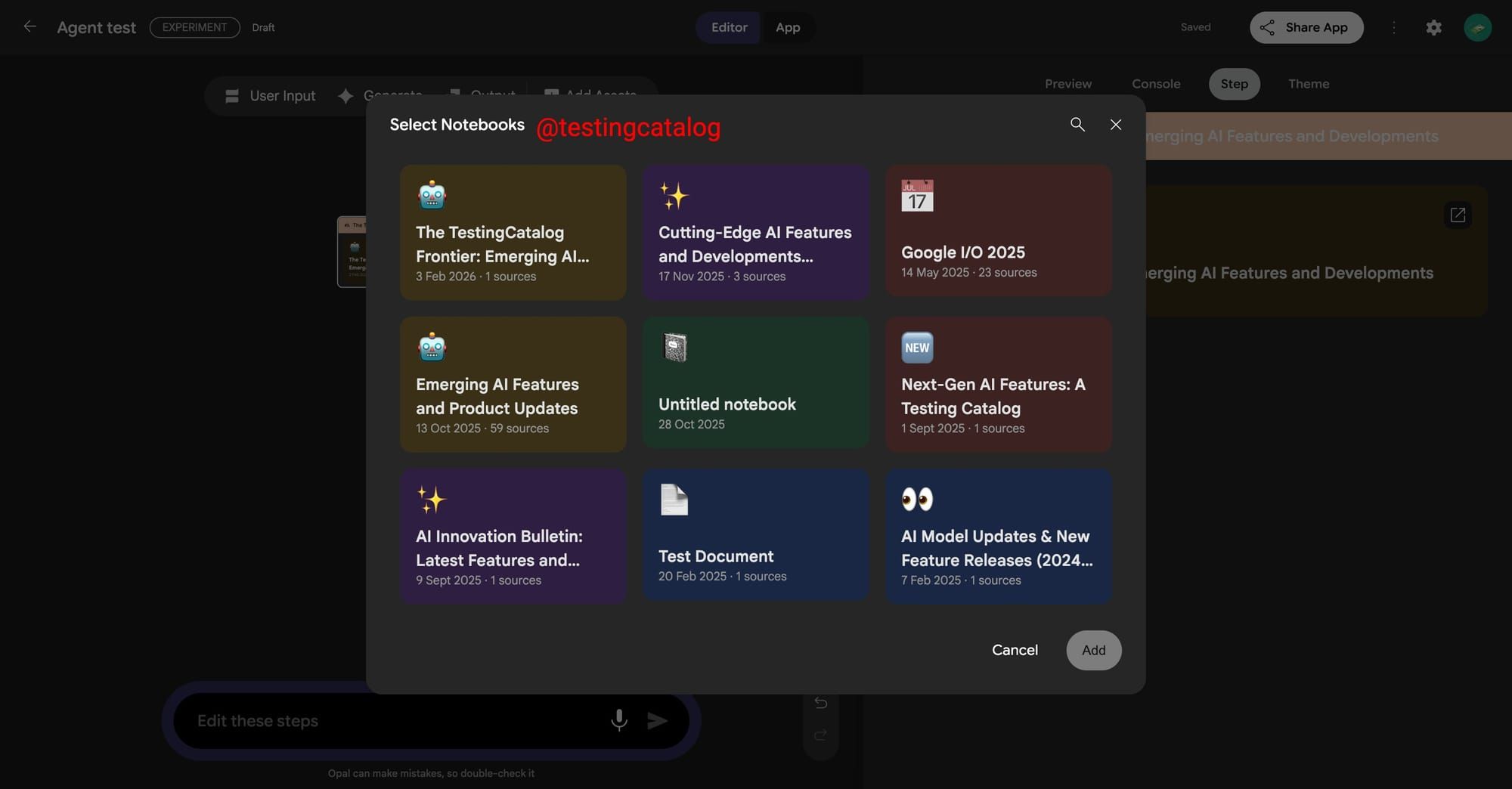The height and width of the screenshot is (789, 1512).
Task: Click the '14 May 2025 · 23 sources' text
Action: click(x=968, y=273)
